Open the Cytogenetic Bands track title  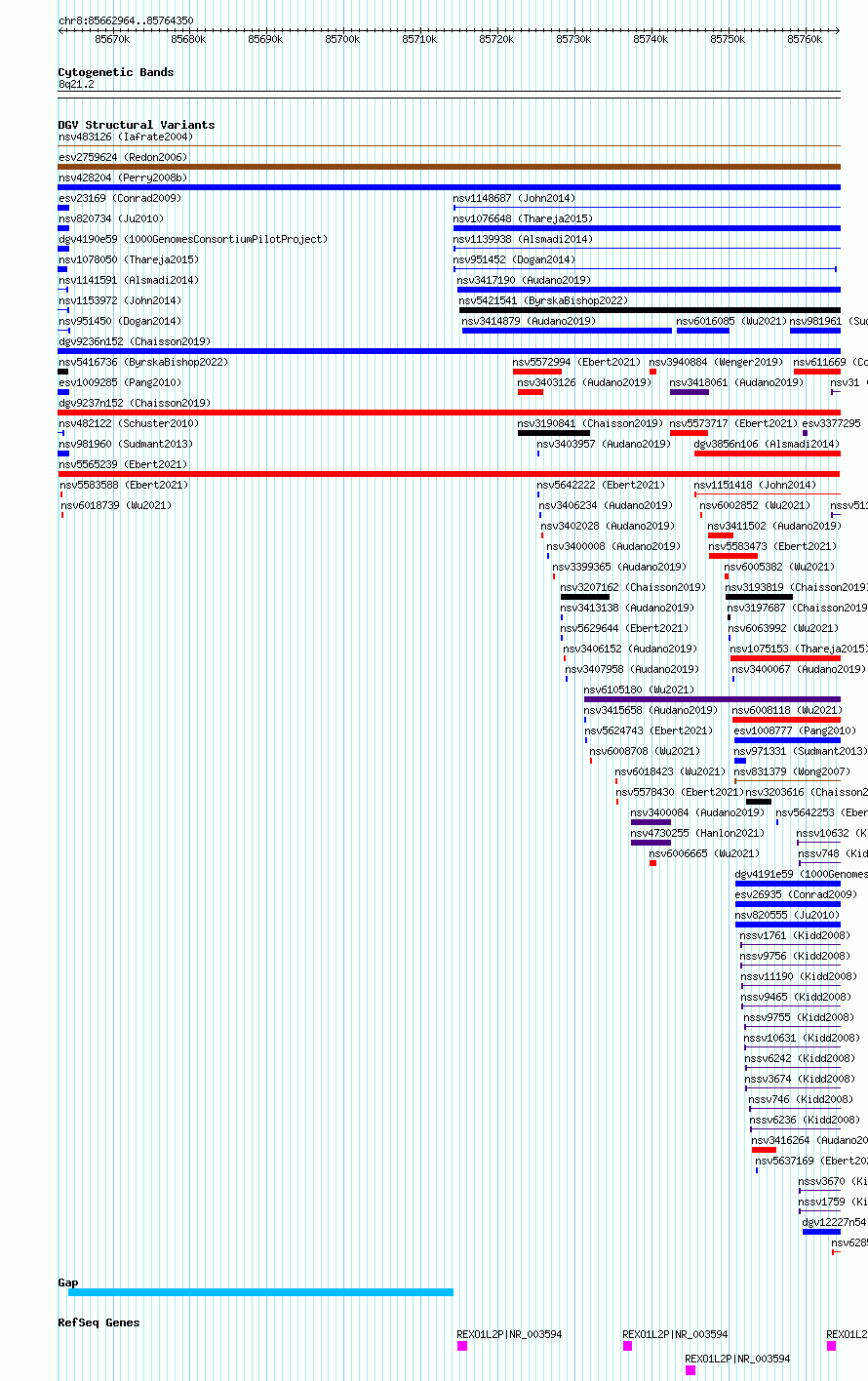[x=116, y=72]
